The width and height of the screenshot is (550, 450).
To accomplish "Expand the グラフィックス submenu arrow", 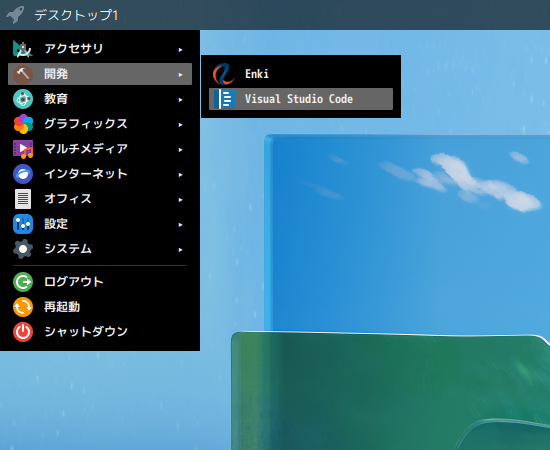I will click(180, 125).
